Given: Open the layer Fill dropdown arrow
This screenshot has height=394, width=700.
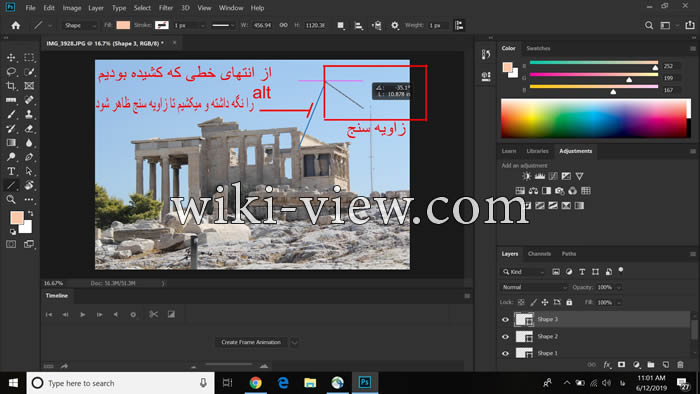Looking at the screenshot, I should pyautogui.click(x=619, y=303).
